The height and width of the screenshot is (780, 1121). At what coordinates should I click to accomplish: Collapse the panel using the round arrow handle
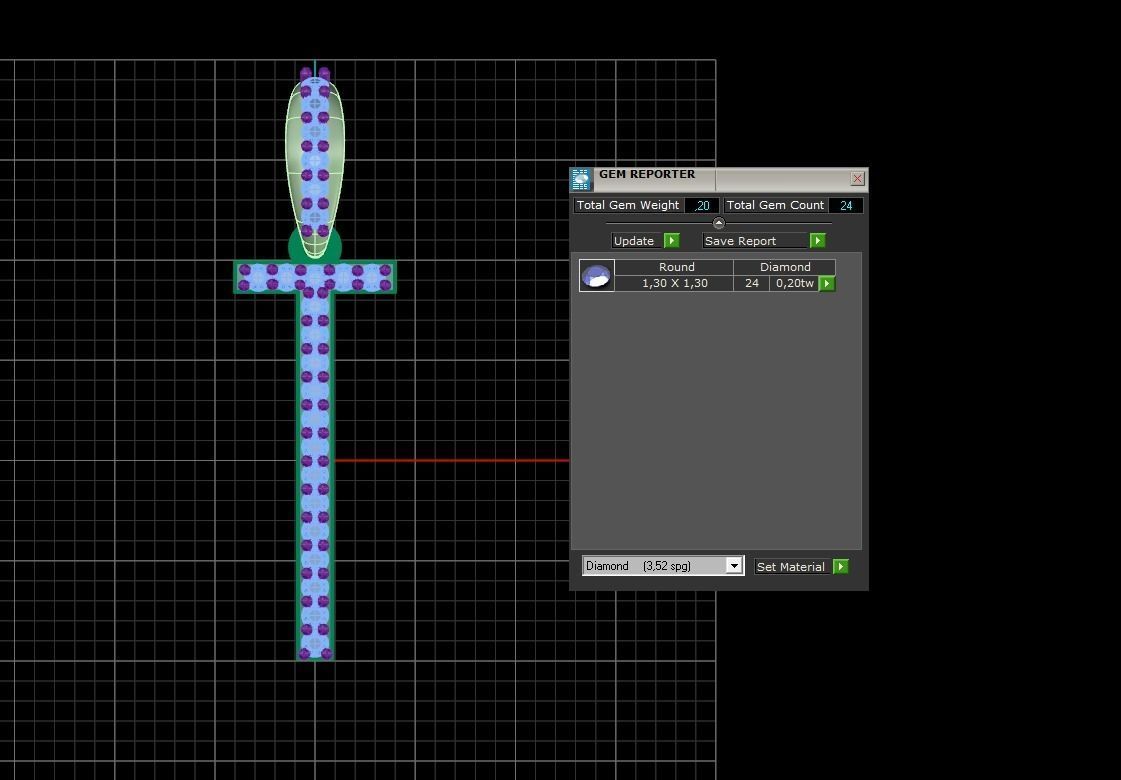click(x=718, y=223)
